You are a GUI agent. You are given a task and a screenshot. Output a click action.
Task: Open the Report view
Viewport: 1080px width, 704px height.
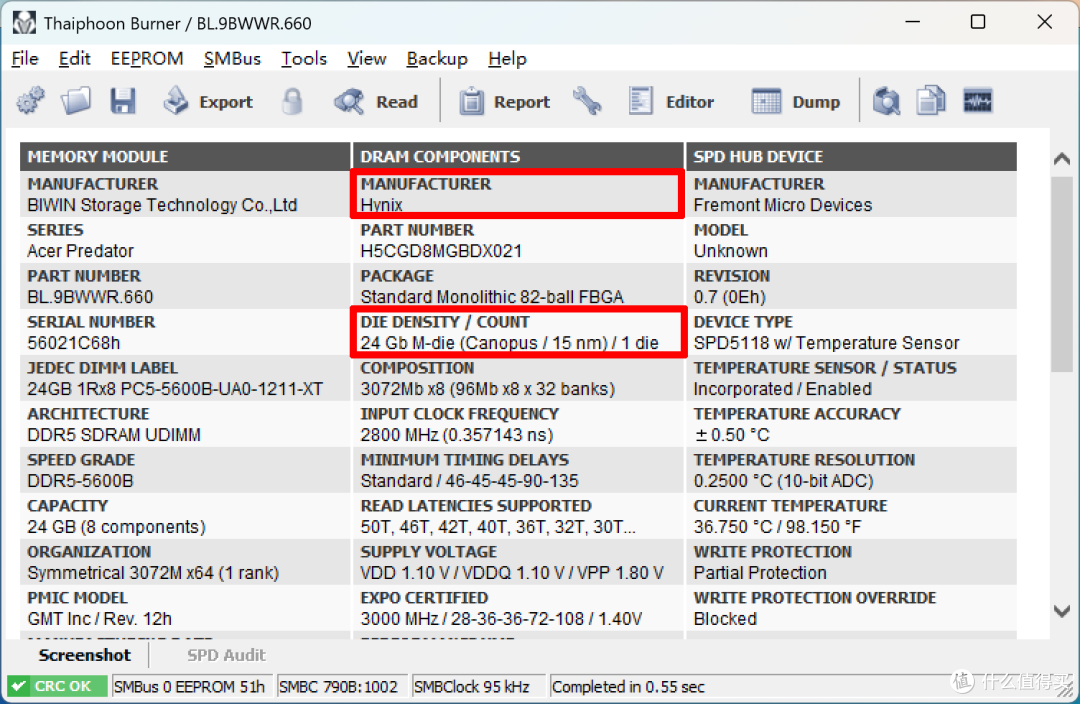click(x=505, y=101)
